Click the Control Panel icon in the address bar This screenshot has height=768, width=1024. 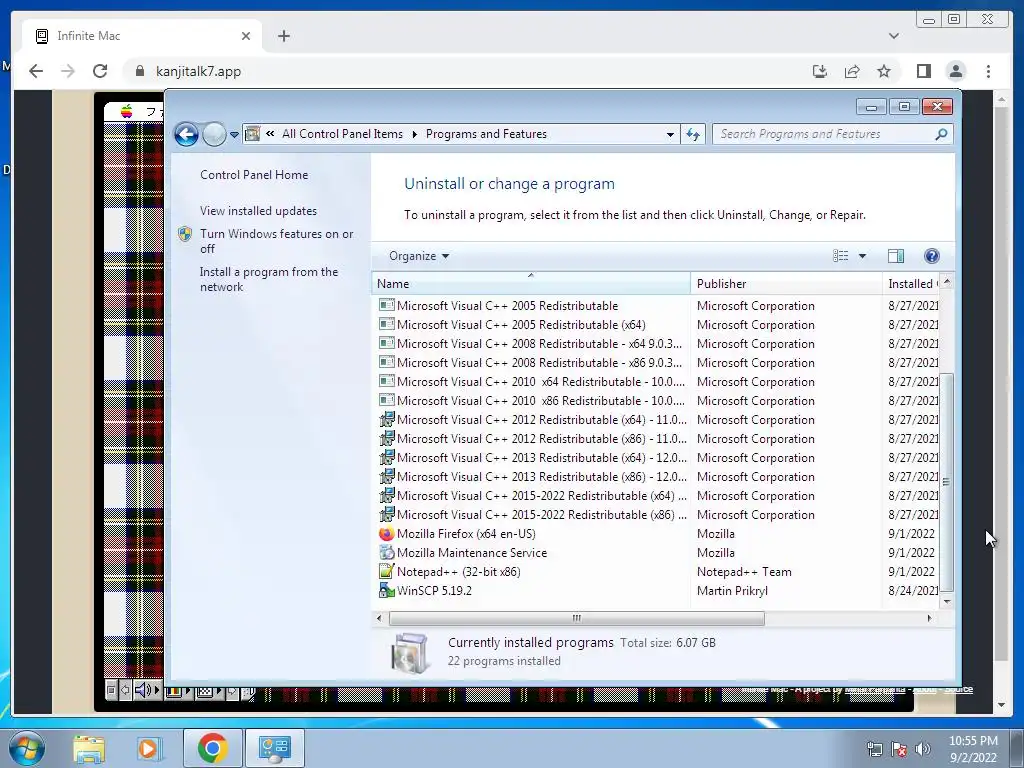point(252,134)
